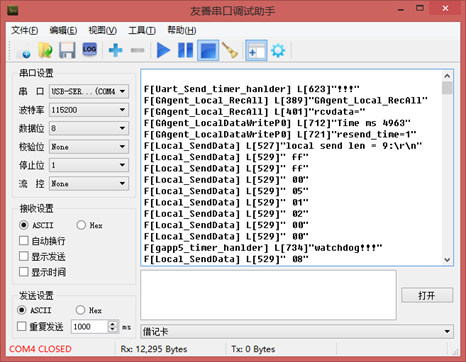This screenshot has width=466, height=362.
Task: Open the 帮助(H) menu
Action: (182, 30)
